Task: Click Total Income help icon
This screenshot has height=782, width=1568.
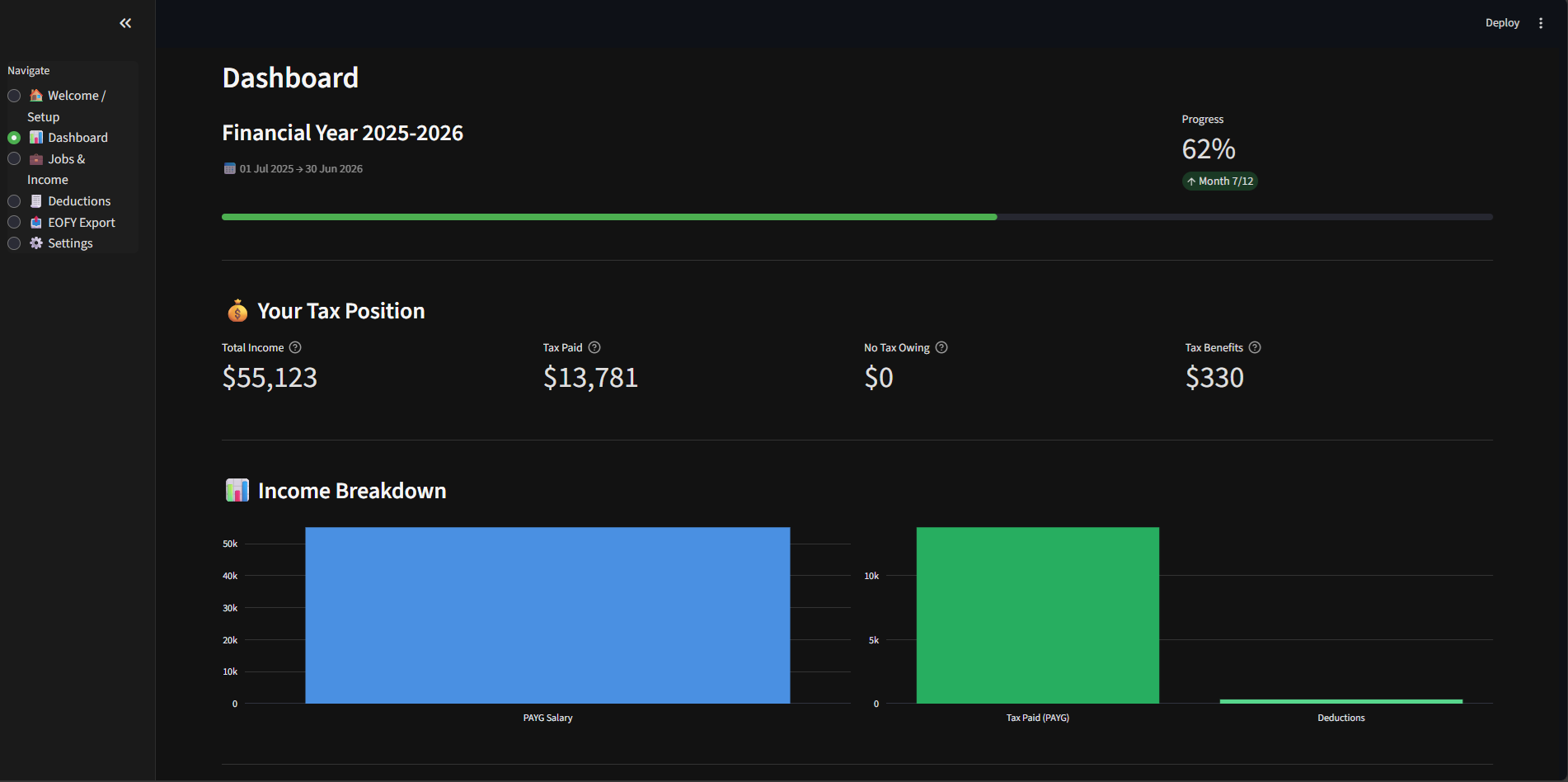Action: (x=295, y=347)
